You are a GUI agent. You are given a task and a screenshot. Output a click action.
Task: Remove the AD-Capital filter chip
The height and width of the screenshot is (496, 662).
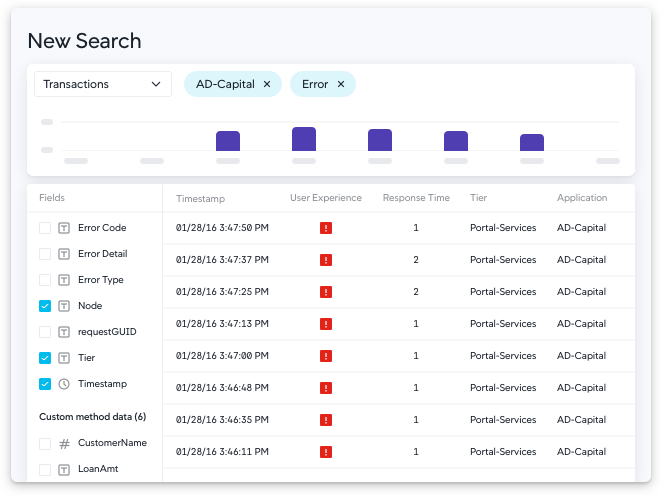(267, 84)
